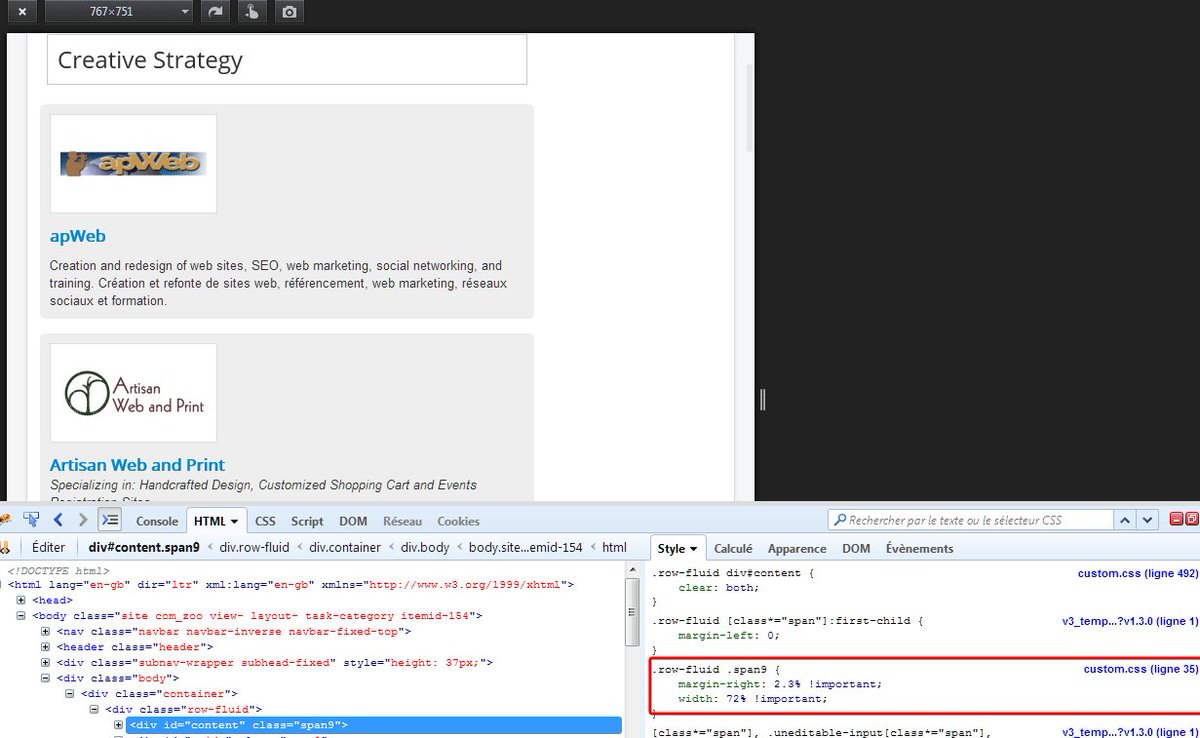Open the main DOM panel beside Script
The image size is (1200, 738).
(x=353, y=521)
